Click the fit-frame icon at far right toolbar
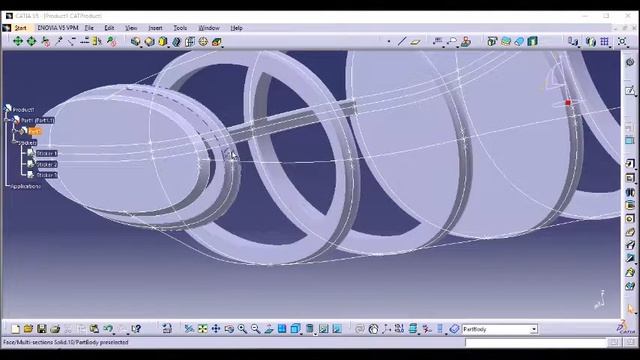 pyautogui.click(x=622, y=41)
